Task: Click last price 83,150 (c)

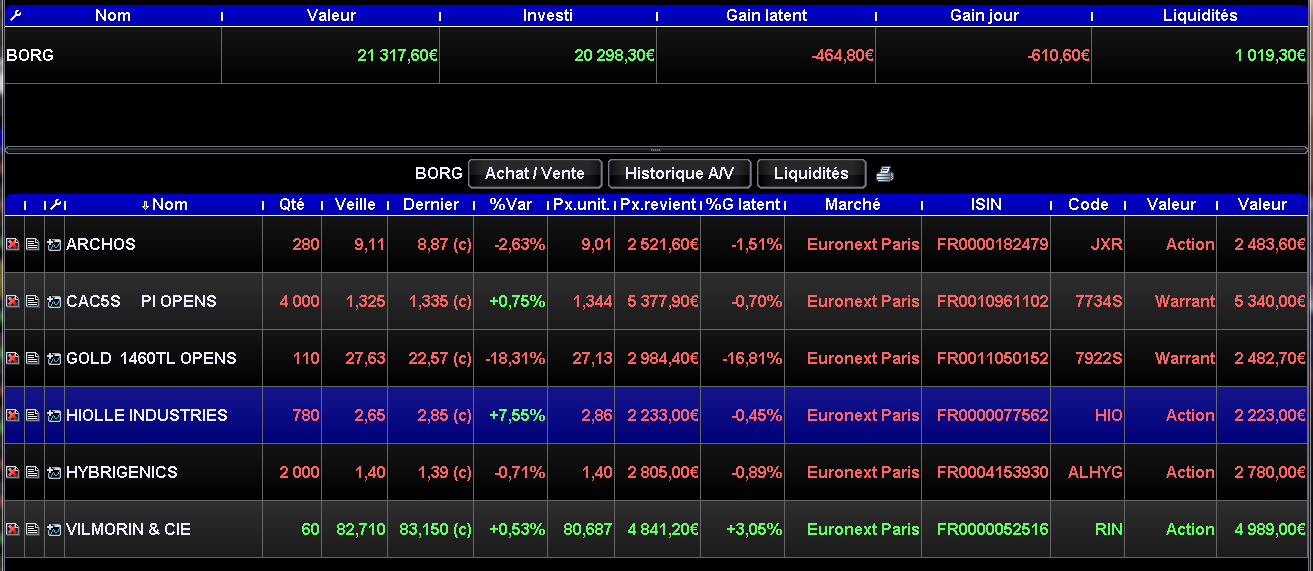Action: coord(435,530)
